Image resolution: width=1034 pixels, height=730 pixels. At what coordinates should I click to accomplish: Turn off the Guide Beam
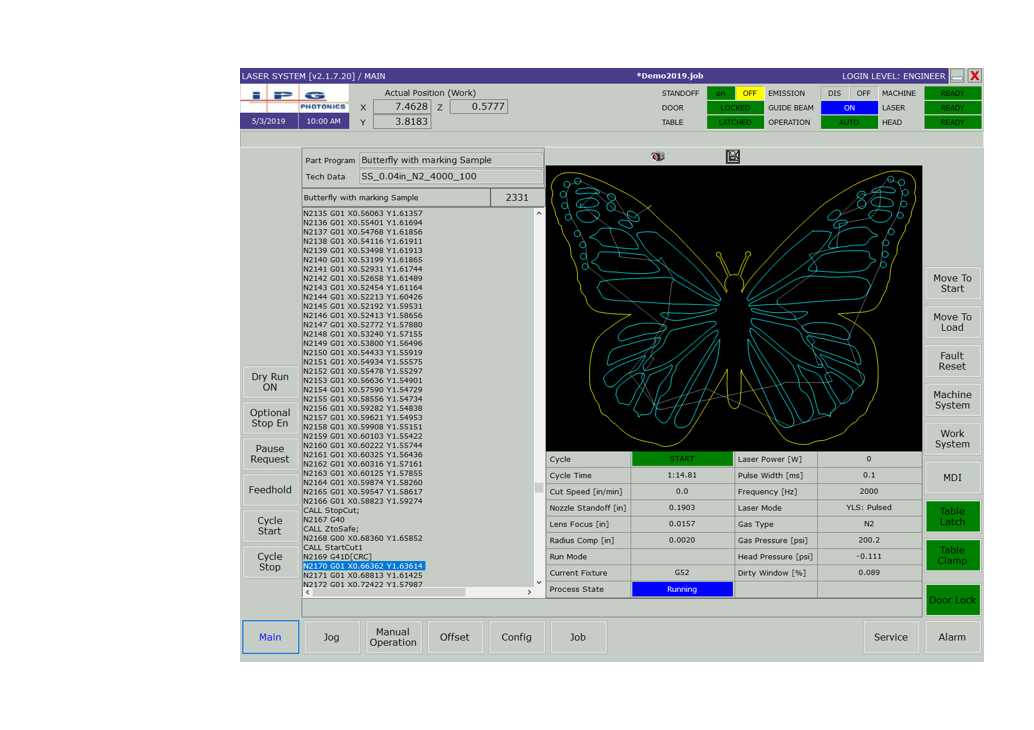pyautogui.click(x=848, y=107)
